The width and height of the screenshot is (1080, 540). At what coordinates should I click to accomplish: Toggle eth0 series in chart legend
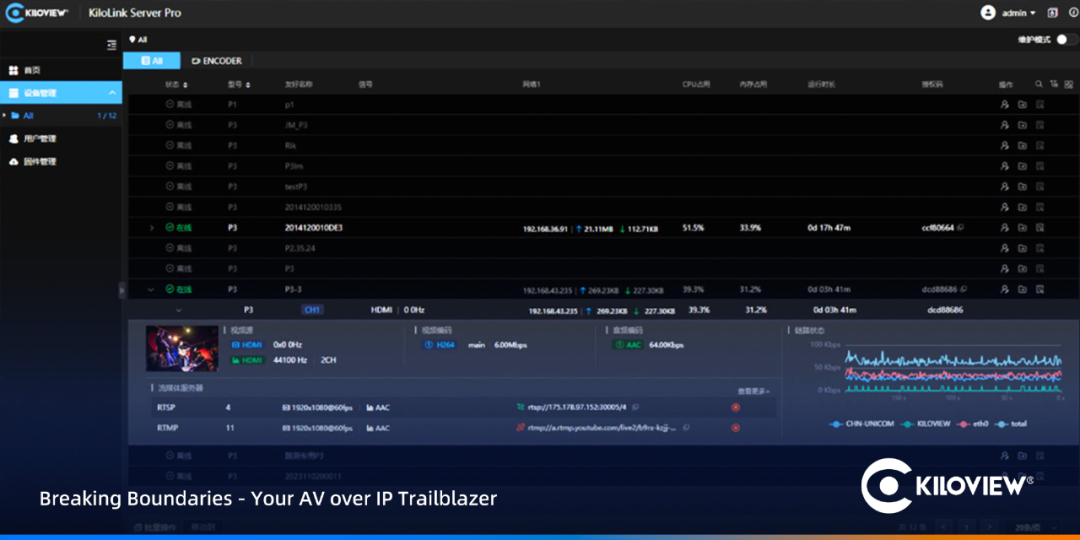tap(972, 424)
